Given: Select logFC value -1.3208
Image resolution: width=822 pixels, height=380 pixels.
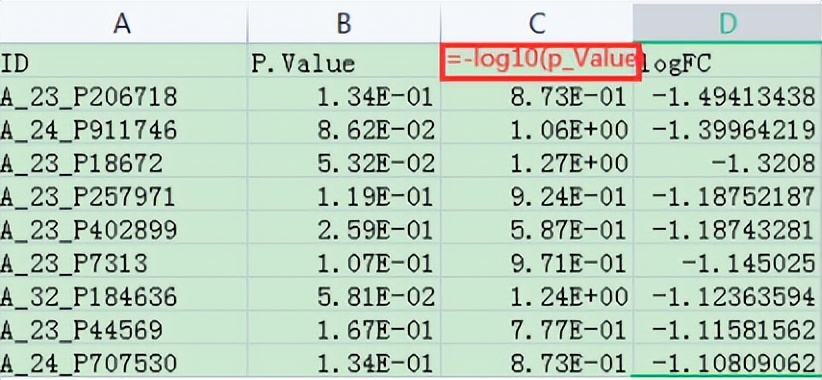Looking at the screenshot, I should (728, 161).
